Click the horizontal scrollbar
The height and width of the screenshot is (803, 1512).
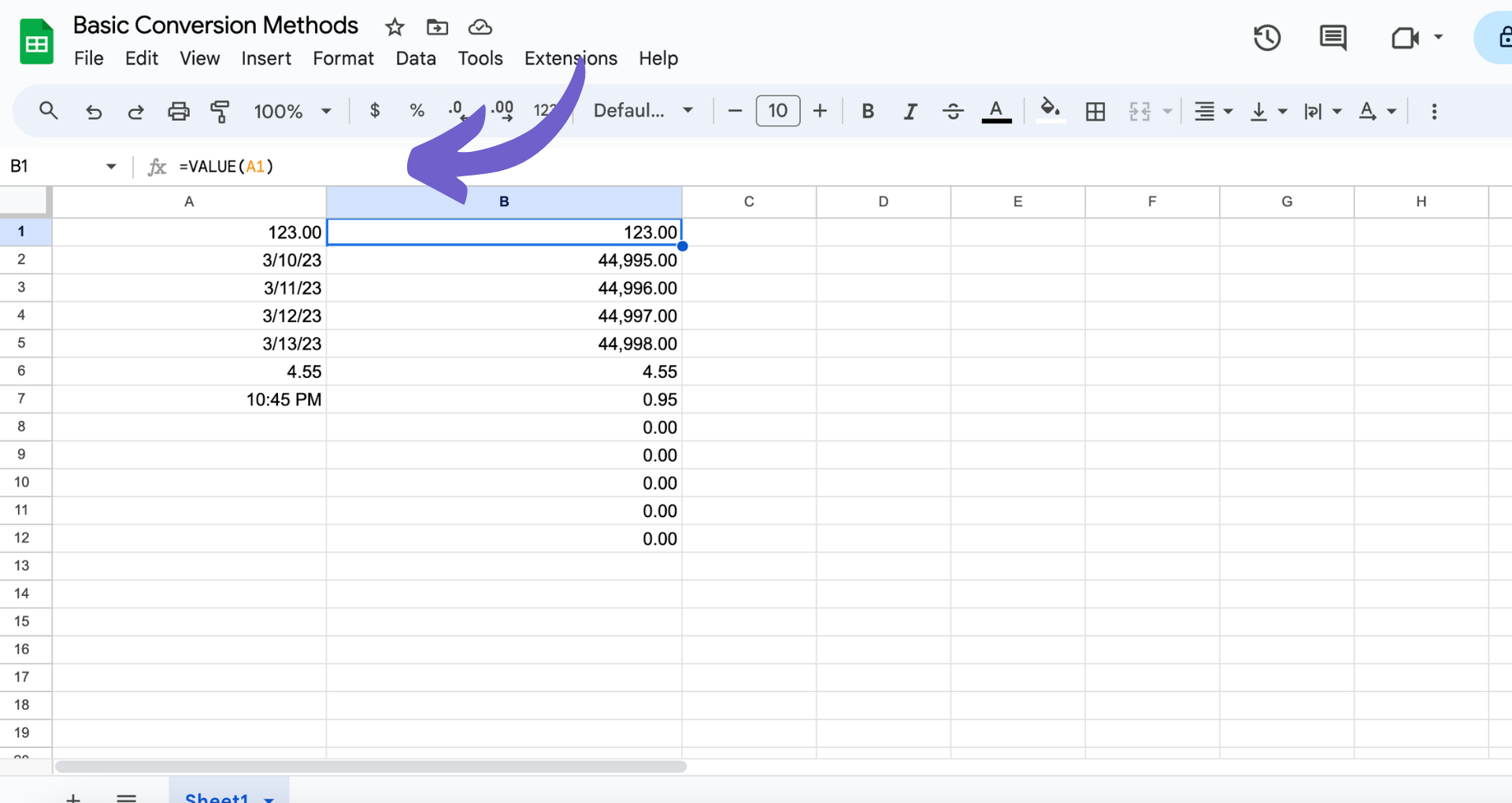[x=370, y=766]
